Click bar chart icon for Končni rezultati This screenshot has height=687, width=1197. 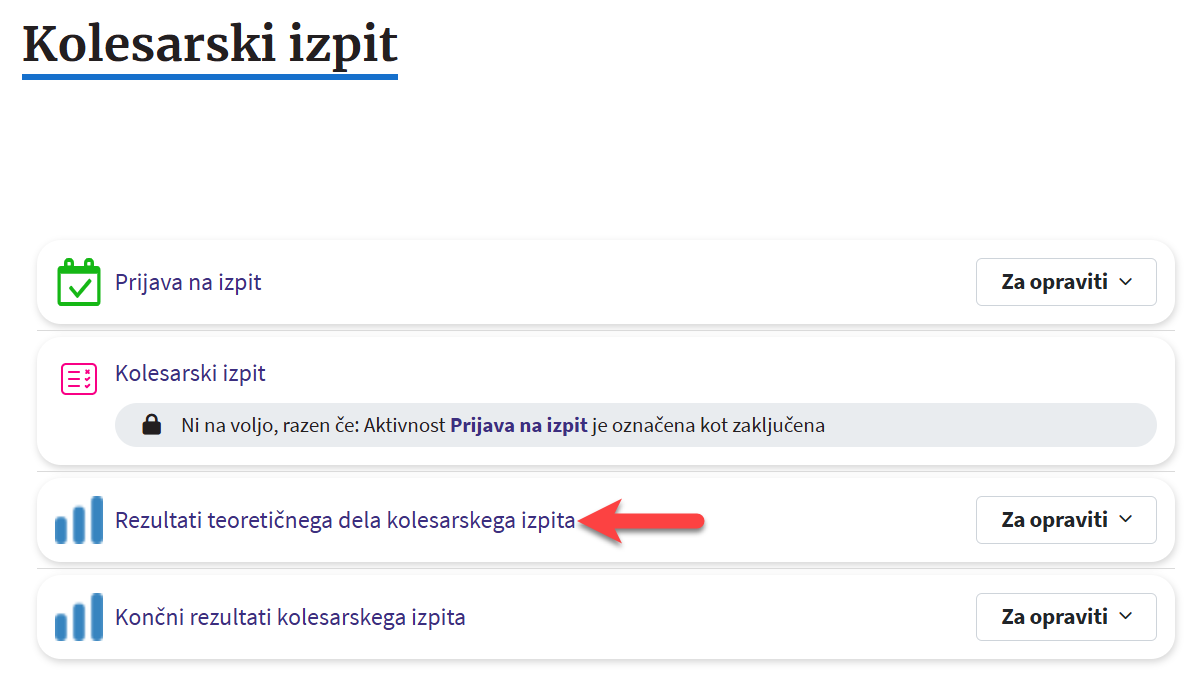79,617
